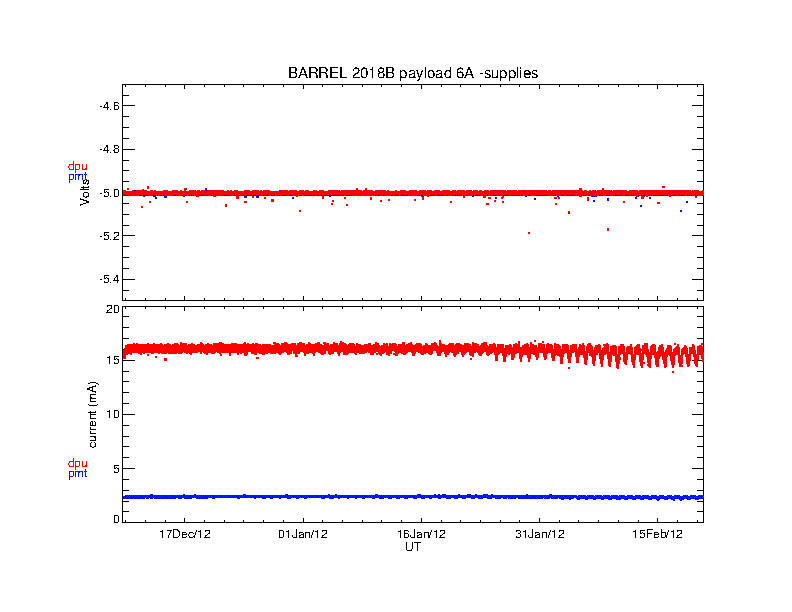The image size is (792, 612).
Task: Click the 15 current tick label
Action: click(x=113, y=360)
